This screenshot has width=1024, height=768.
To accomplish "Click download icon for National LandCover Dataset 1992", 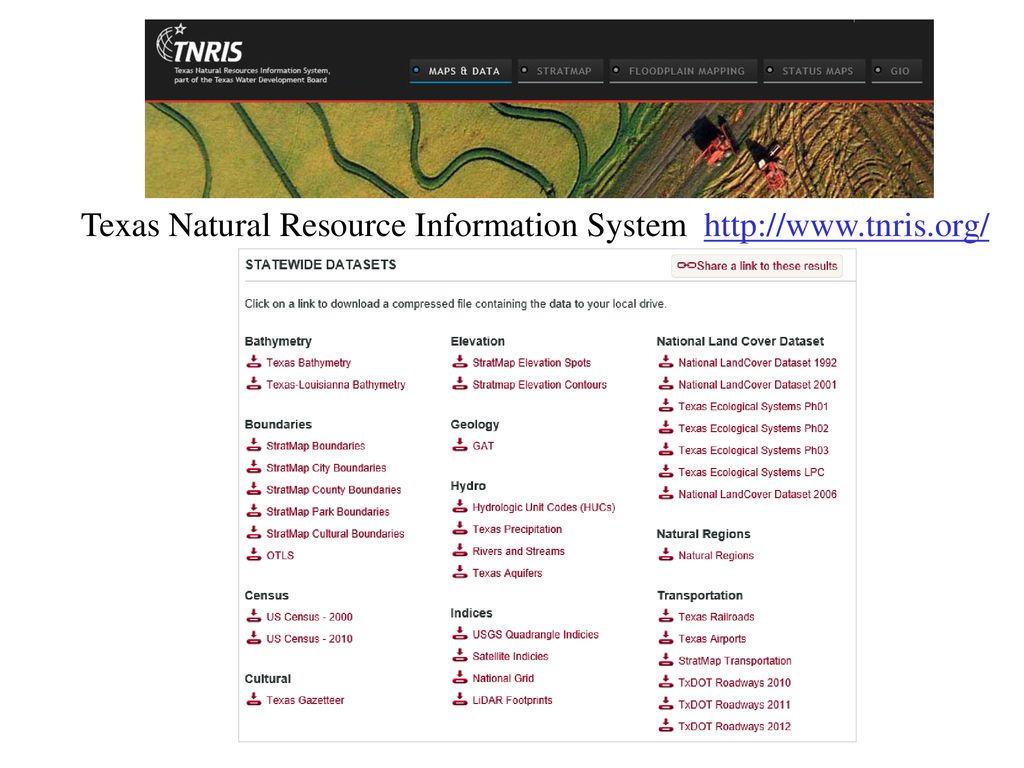I will coord(665,362).
